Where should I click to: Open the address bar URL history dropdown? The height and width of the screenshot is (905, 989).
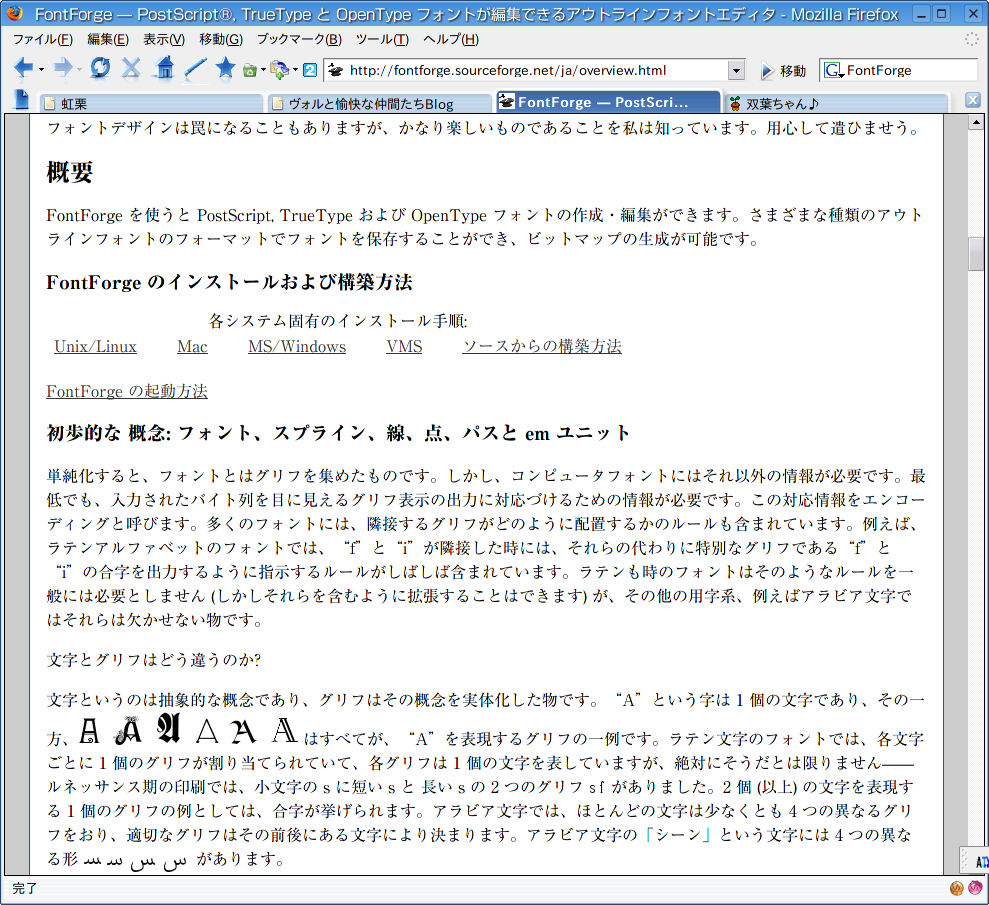(736, 70)
